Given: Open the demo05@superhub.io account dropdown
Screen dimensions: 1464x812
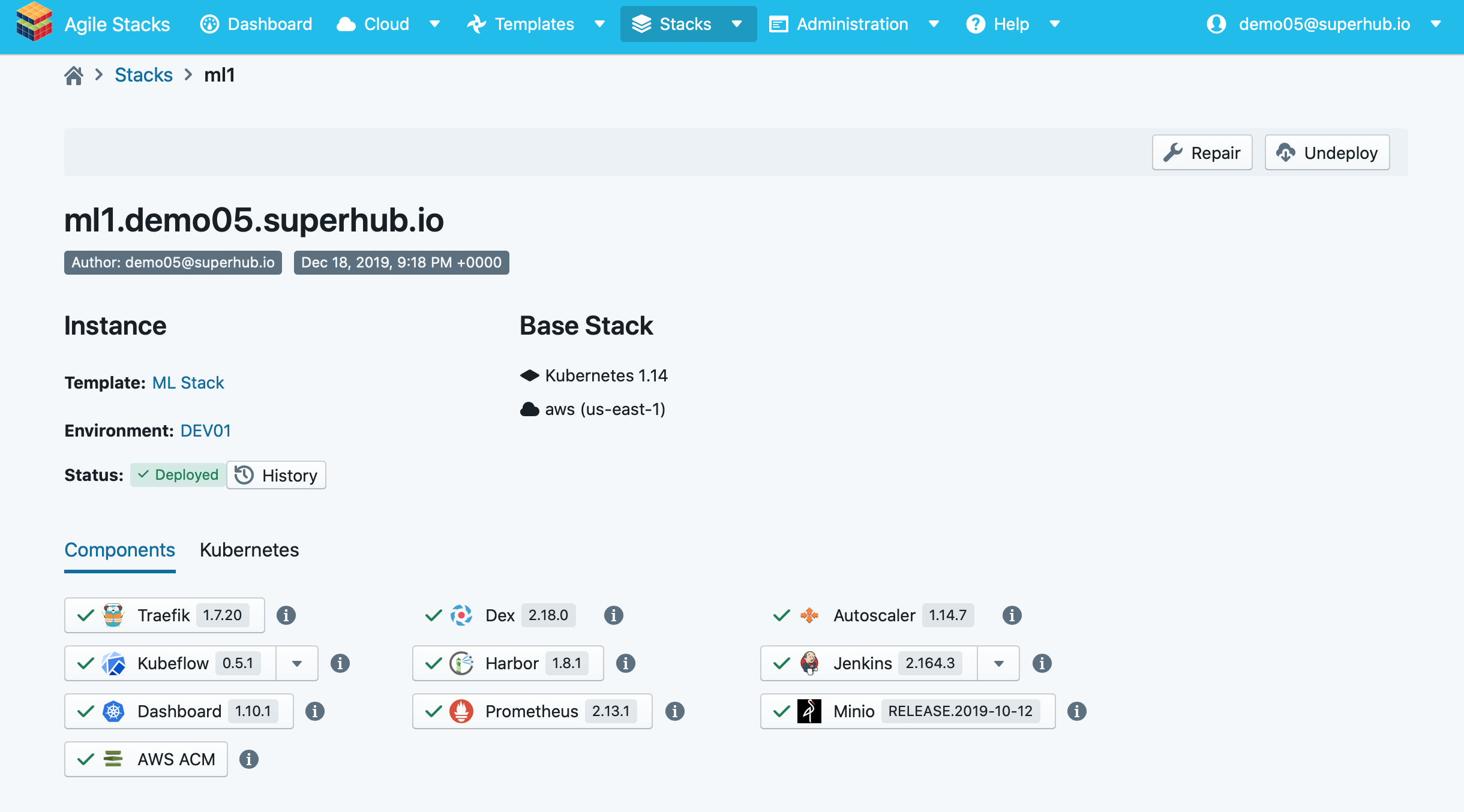Looking at the screenshot, I should tap(1436, 24).
